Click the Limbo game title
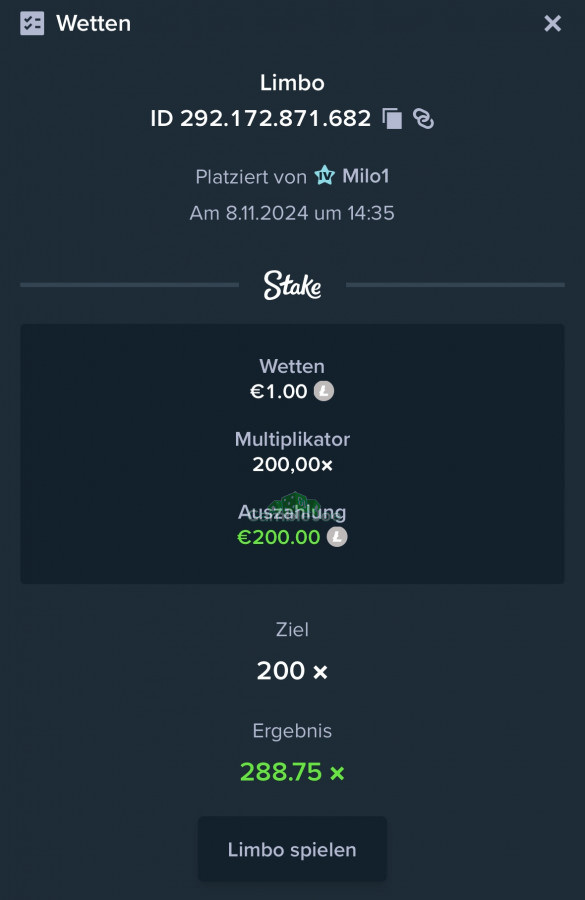Image resolution: width=585 pixels, height=900 pixels. tap(292, 83)
